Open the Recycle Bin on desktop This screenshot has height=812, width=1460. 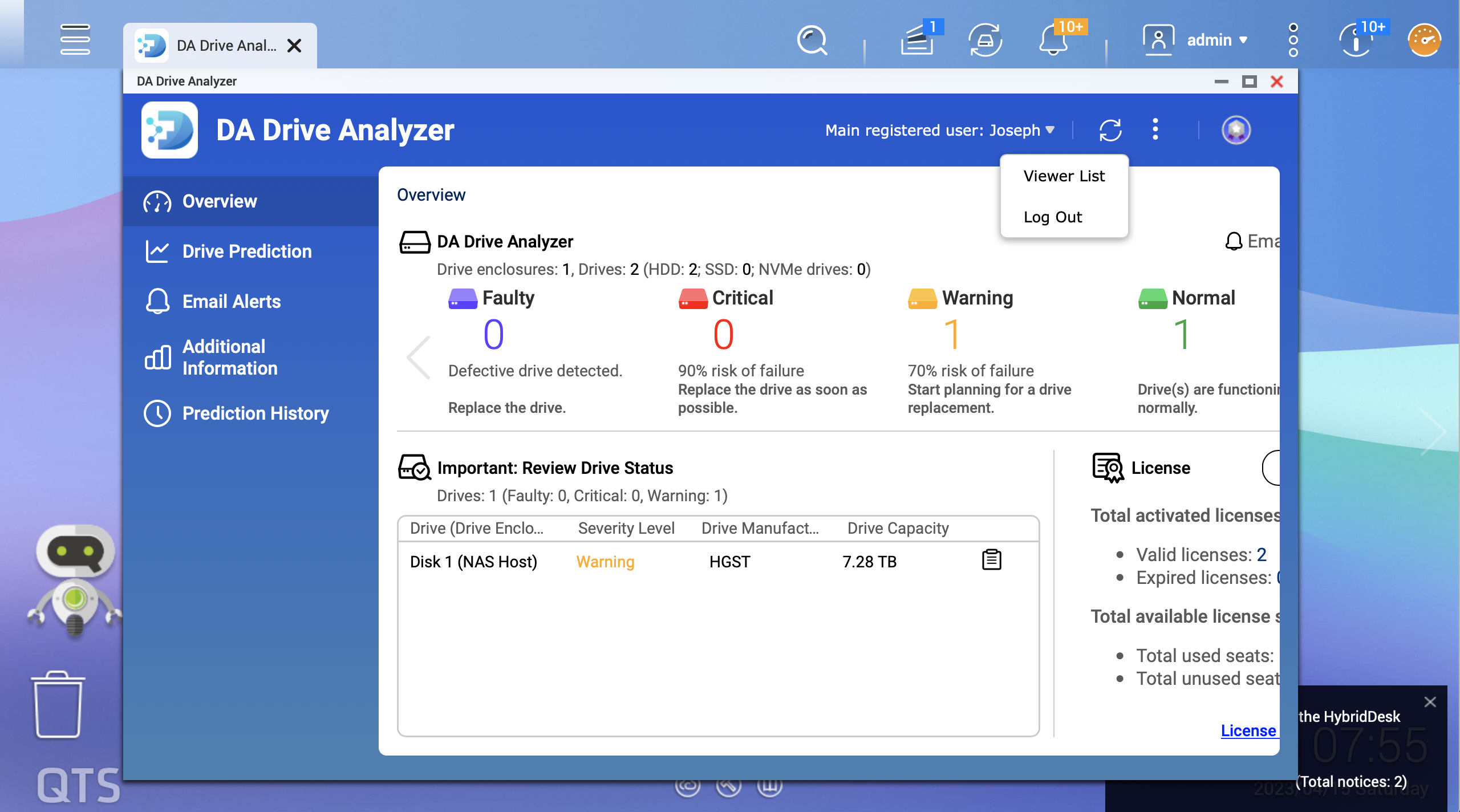click(x=58, y=704)
